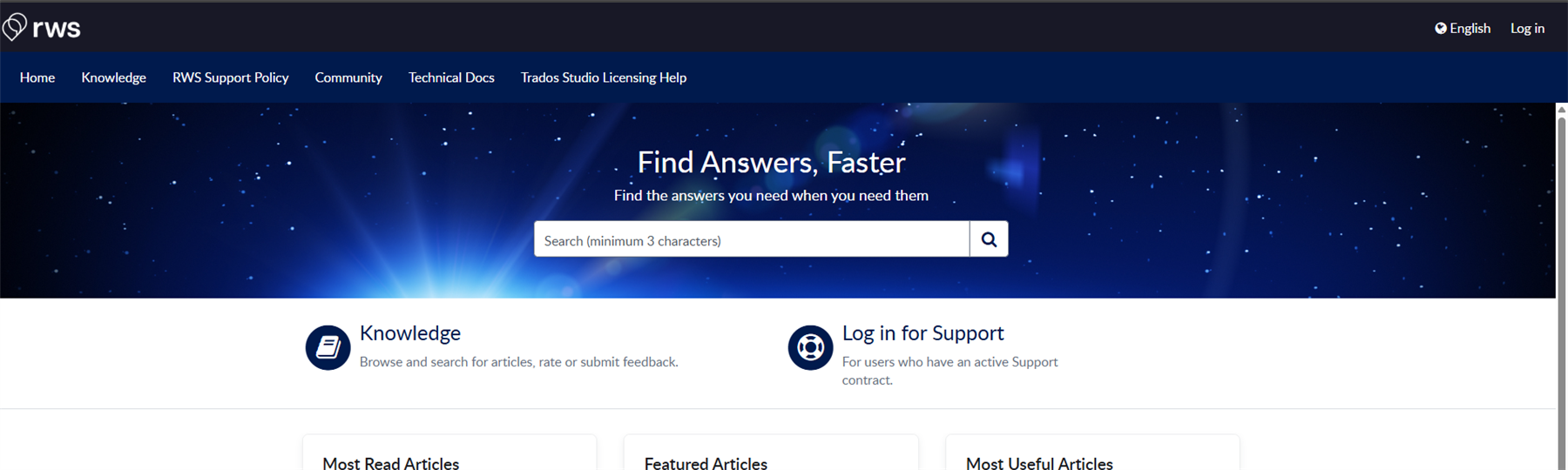Viewport: 1568px width, 470px height.
Task: Click the RWS logo in the header
Action: 41,28
